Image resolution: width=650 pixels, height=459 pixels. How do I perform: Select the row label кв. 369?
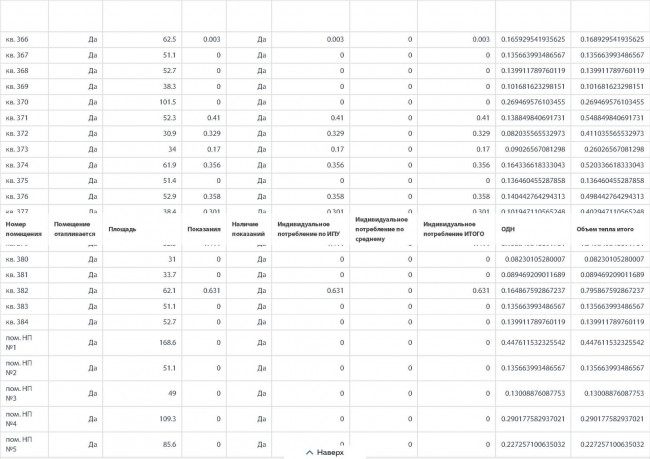pyautogui.click(x=17, y=87)
